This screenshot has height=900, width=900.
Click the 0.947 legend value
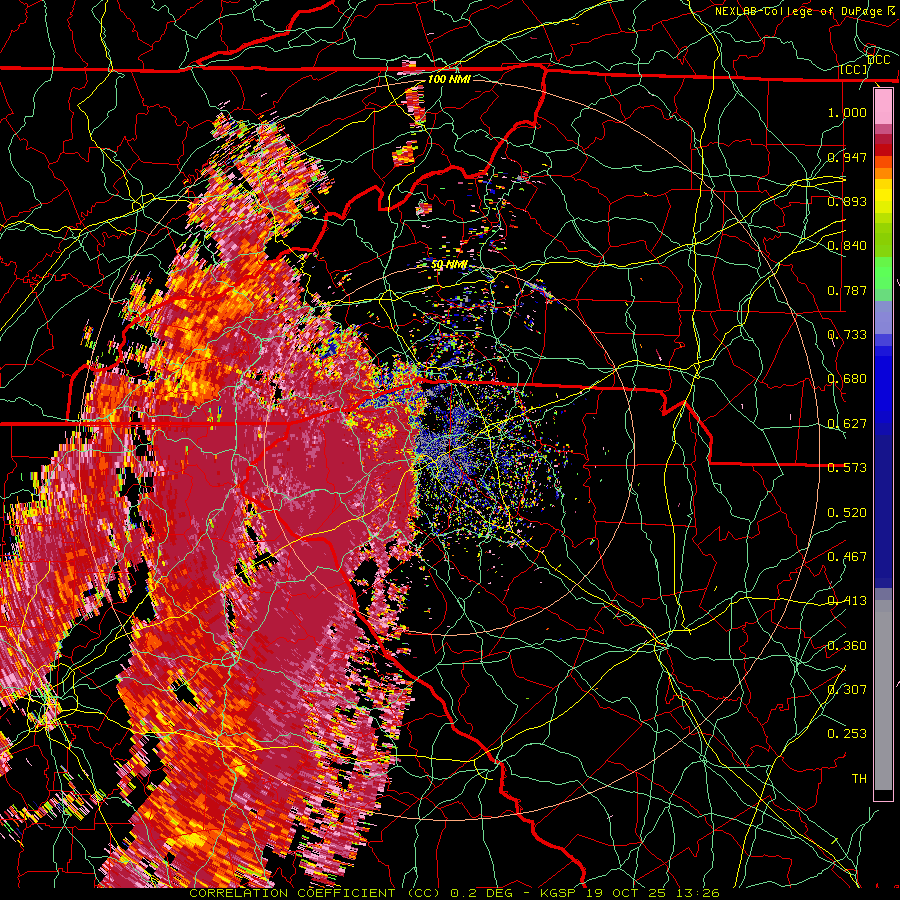[847, 157]
